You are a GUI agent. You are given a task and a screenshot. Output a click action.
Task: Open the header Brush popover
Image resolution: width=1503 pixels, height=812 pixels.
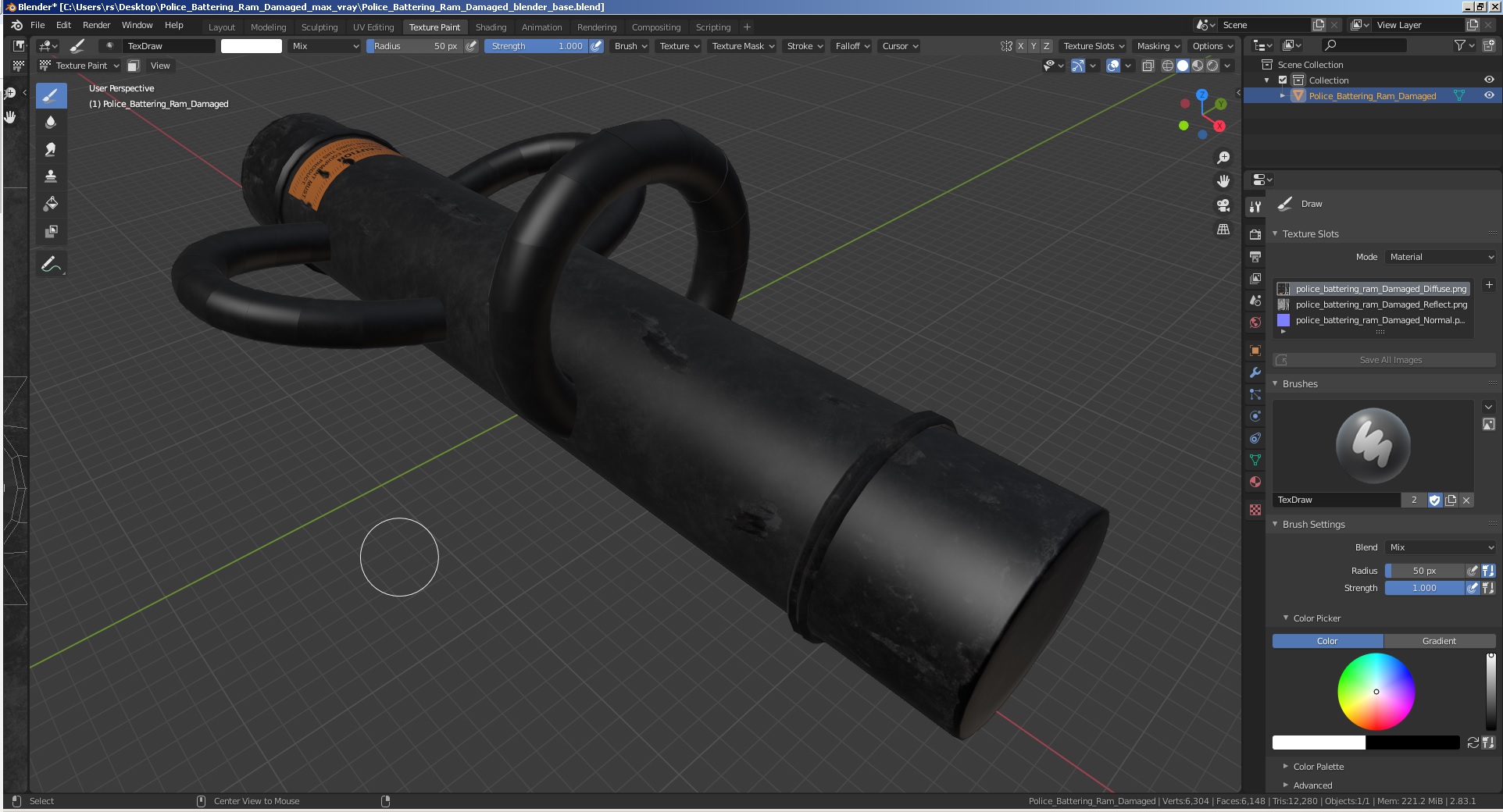pos(630,46)
